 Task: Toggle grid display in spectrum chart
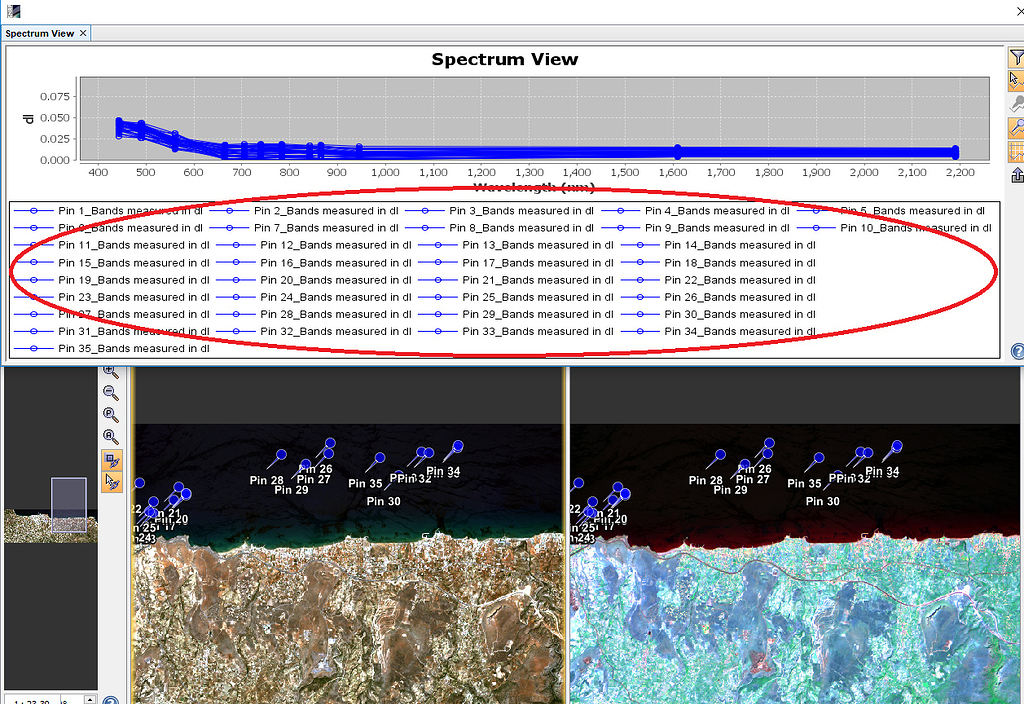click(1017, 151)
